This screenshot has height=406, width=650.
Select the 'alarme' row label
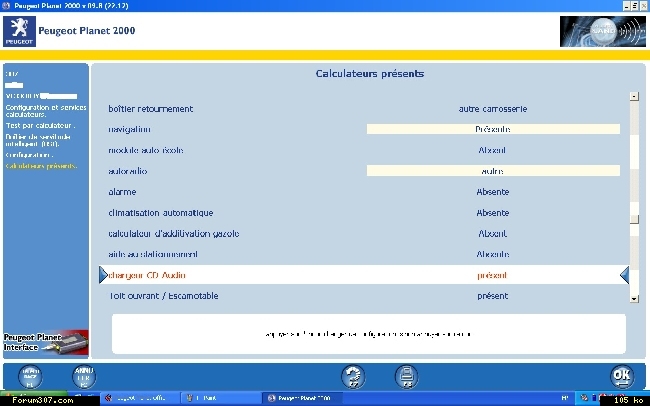tap(122, 192)
